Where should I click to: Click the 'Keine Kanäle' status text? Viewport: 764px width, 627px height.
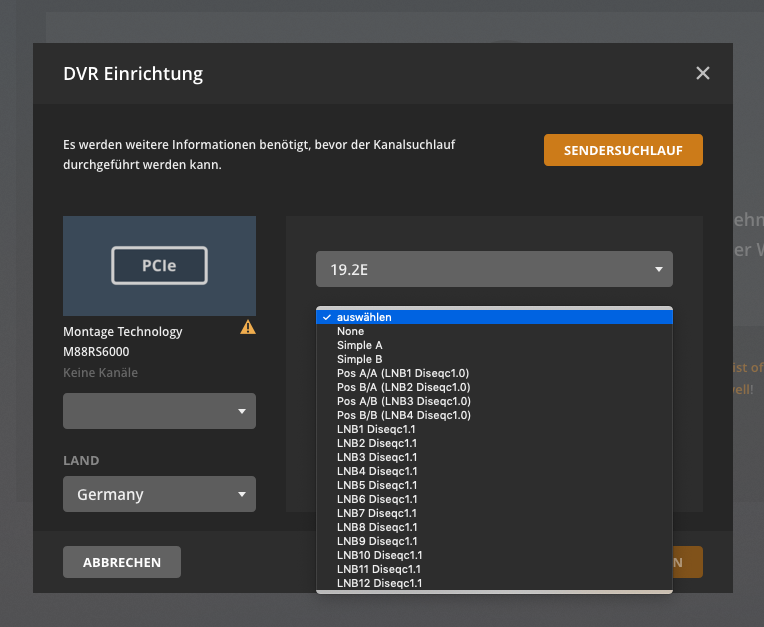coord(100,373)
